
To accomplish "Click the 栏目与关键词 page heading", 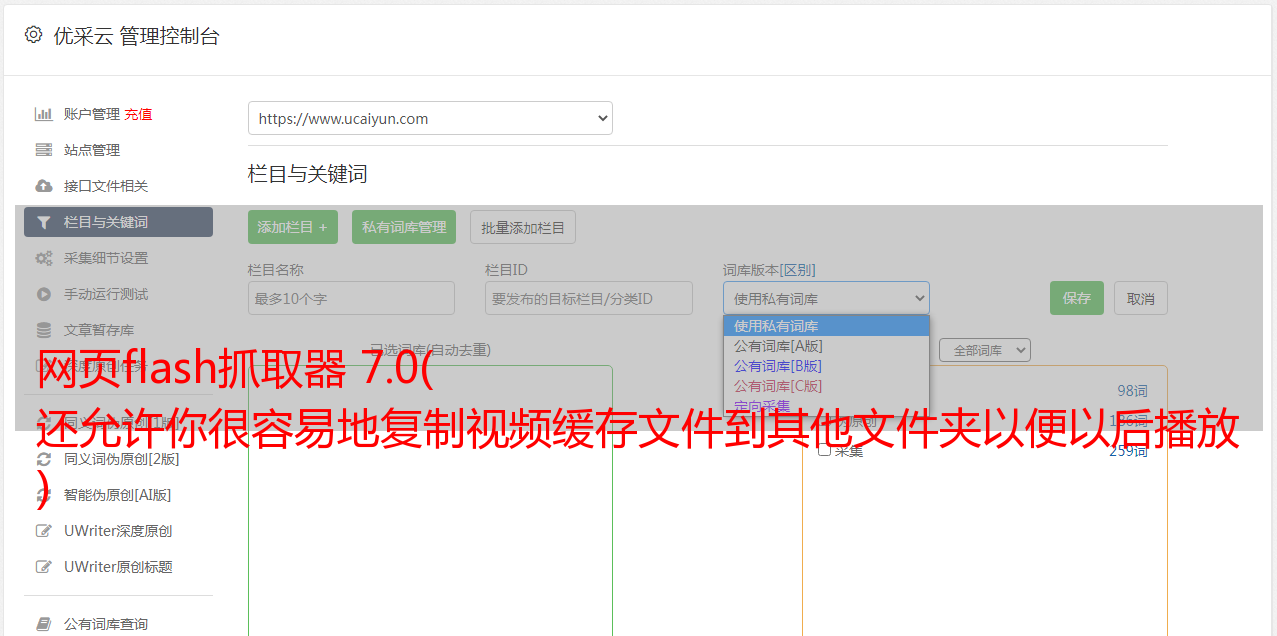I will pyautogui.click(x=308, y=174).
